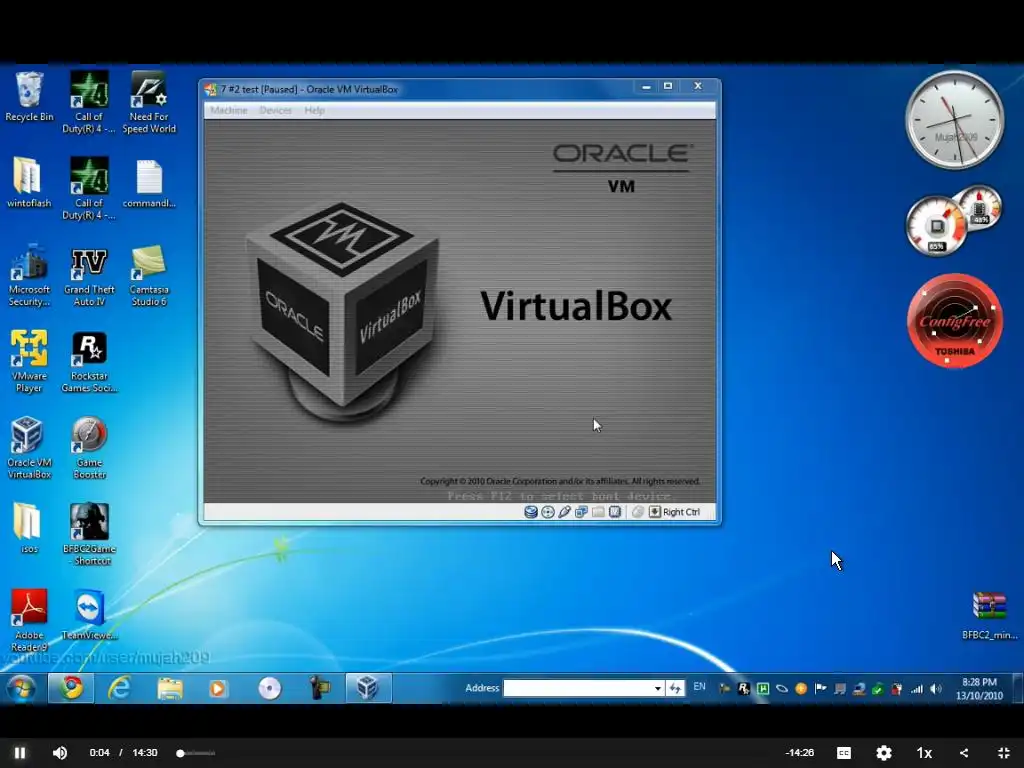Open the Machine menu in VirtualBox

pyautogui.click(x=229, y=110)
